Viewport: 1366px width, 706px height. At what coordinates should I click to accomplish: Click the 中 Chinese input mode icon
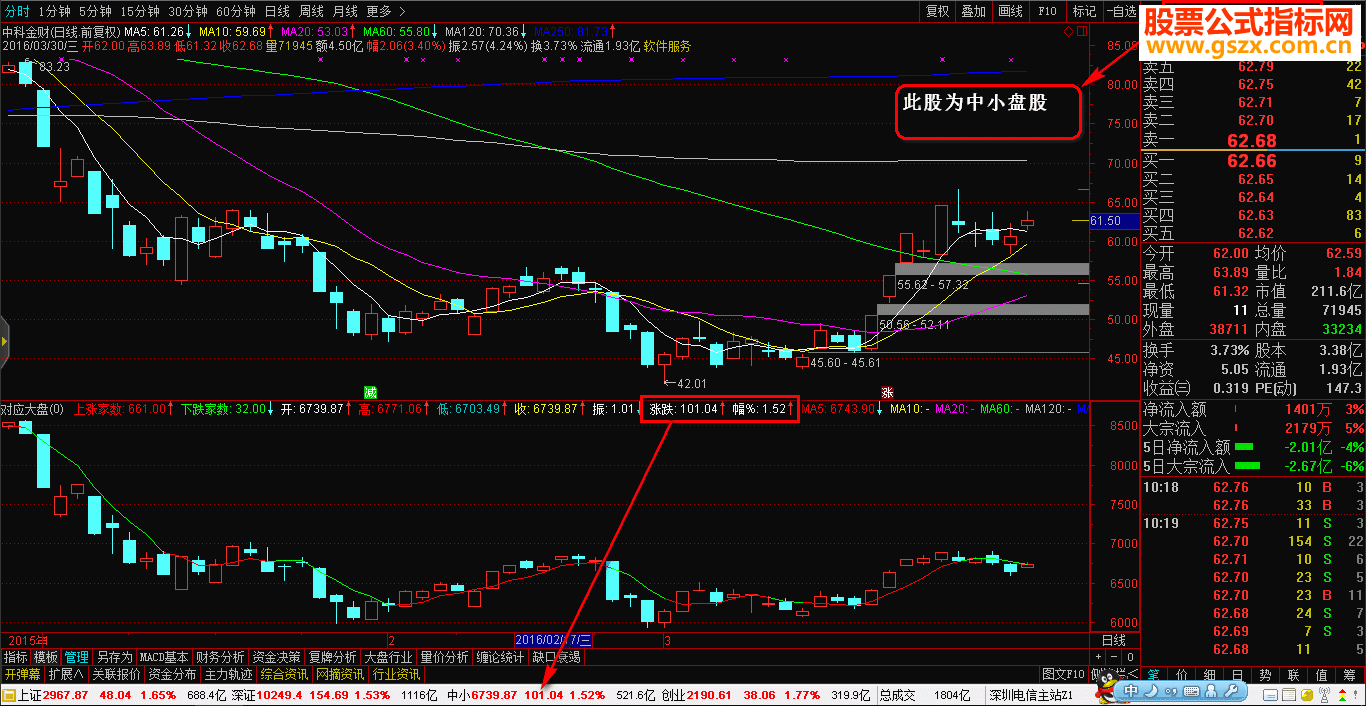coord(1131,691)
